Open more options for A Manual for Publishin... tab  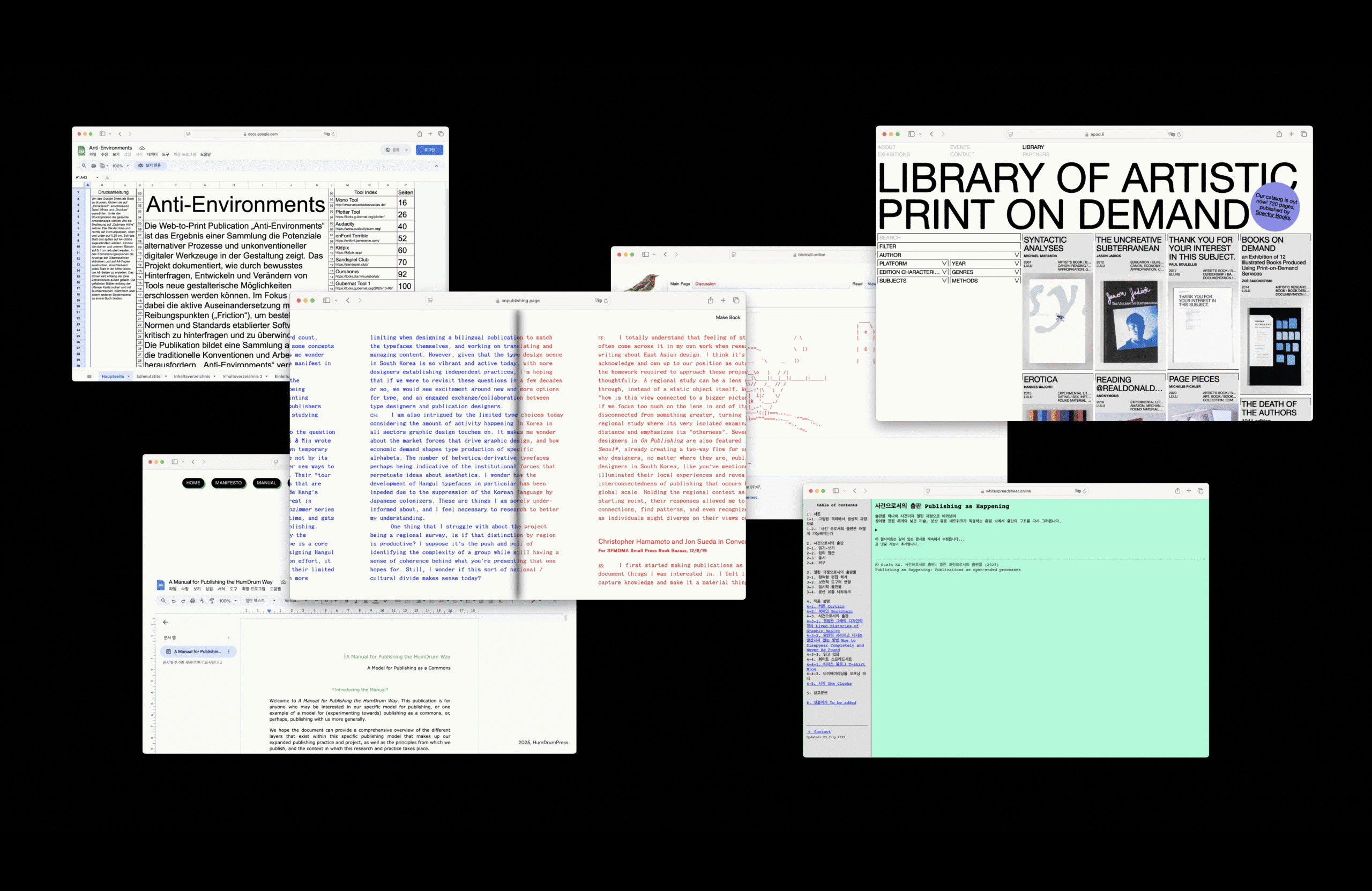coord(229,652)
